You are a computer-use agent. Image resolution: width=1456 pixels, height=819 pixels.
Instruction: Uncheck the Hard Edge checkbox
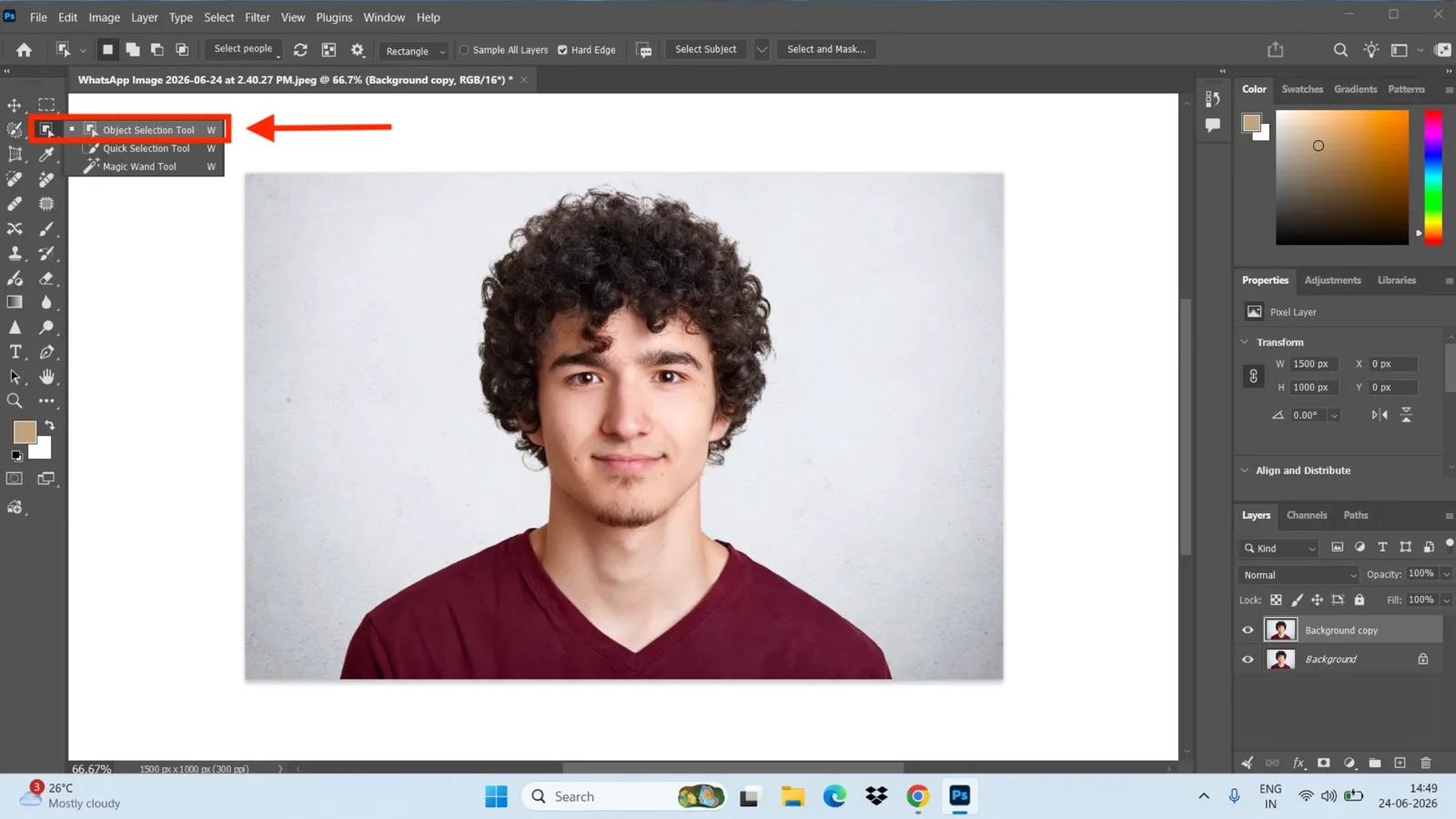coord(562,50)
